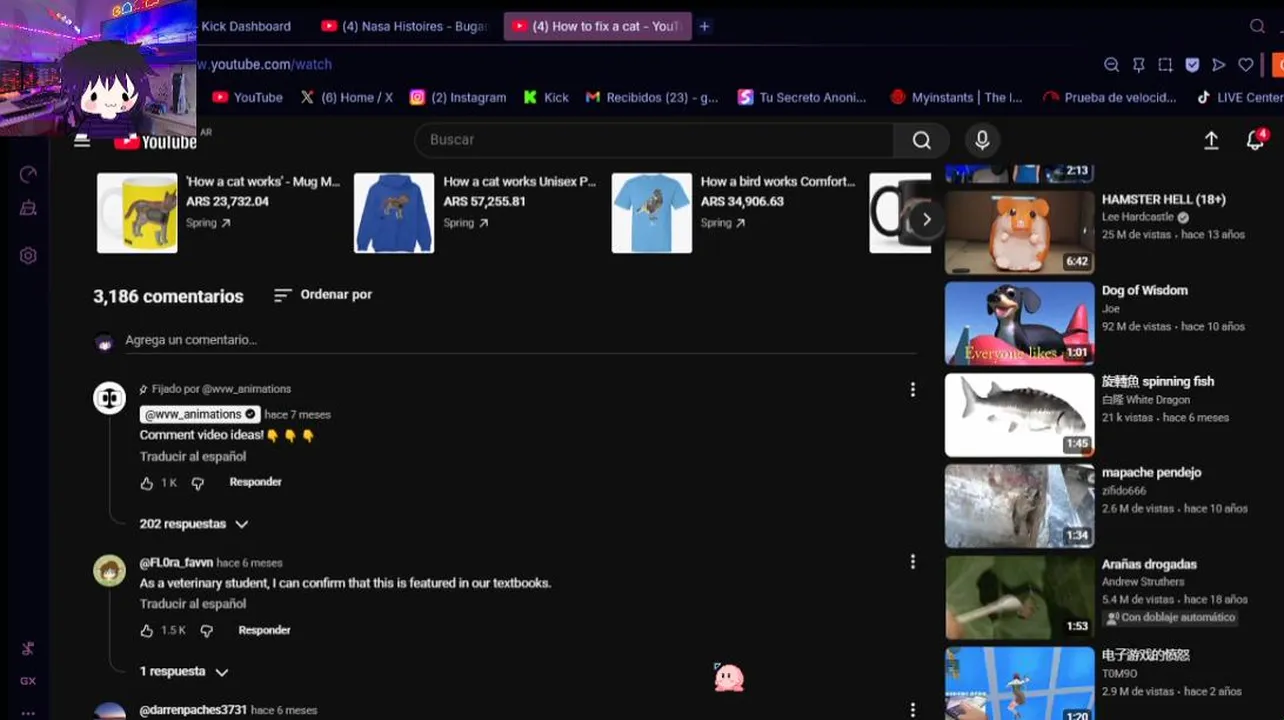Screen dimensions: 1284x720
Task: Open TikTok LIVE Center bookmark
Action: pos(1239,97)
